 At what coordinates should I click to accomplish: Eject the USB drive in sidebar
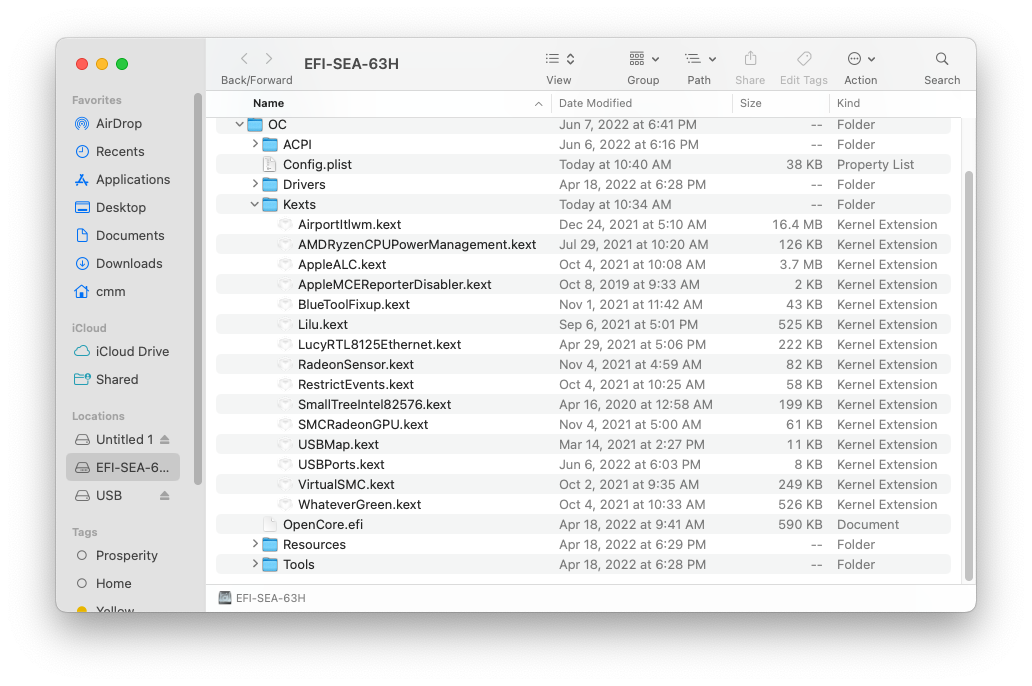pos(165,496)
